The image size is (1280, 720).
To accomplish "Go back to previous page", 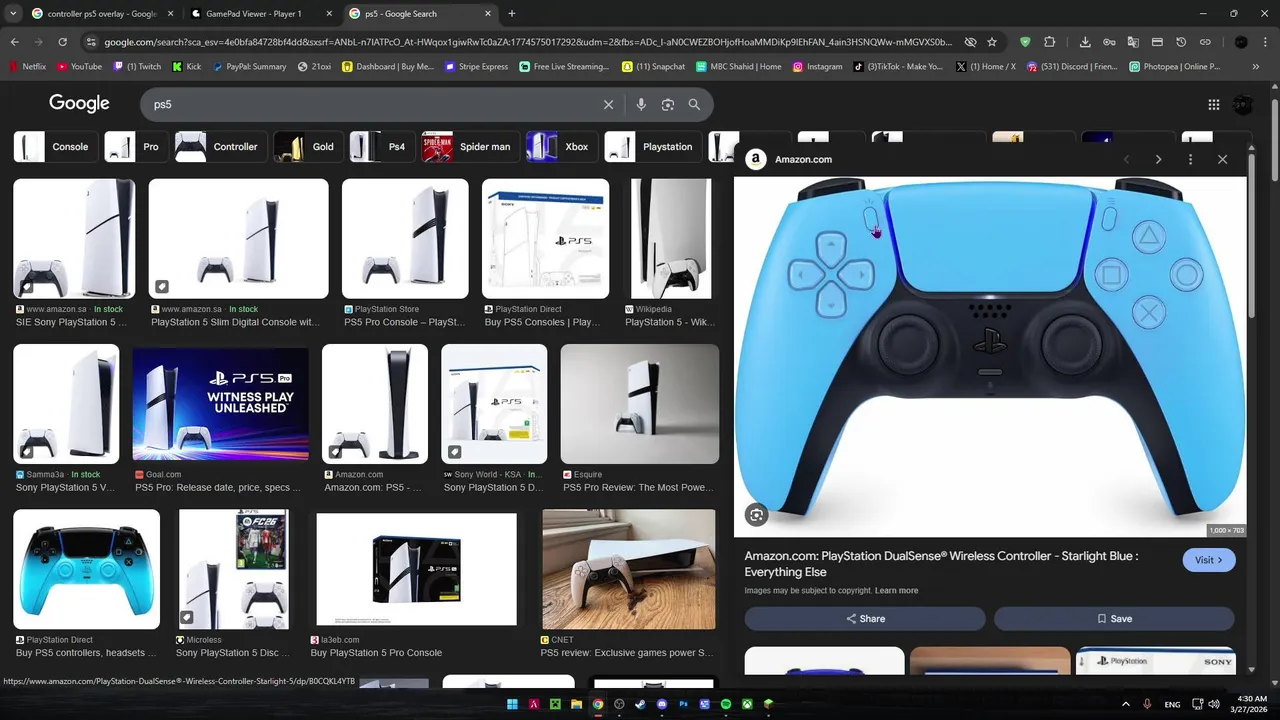I will 14,42.
